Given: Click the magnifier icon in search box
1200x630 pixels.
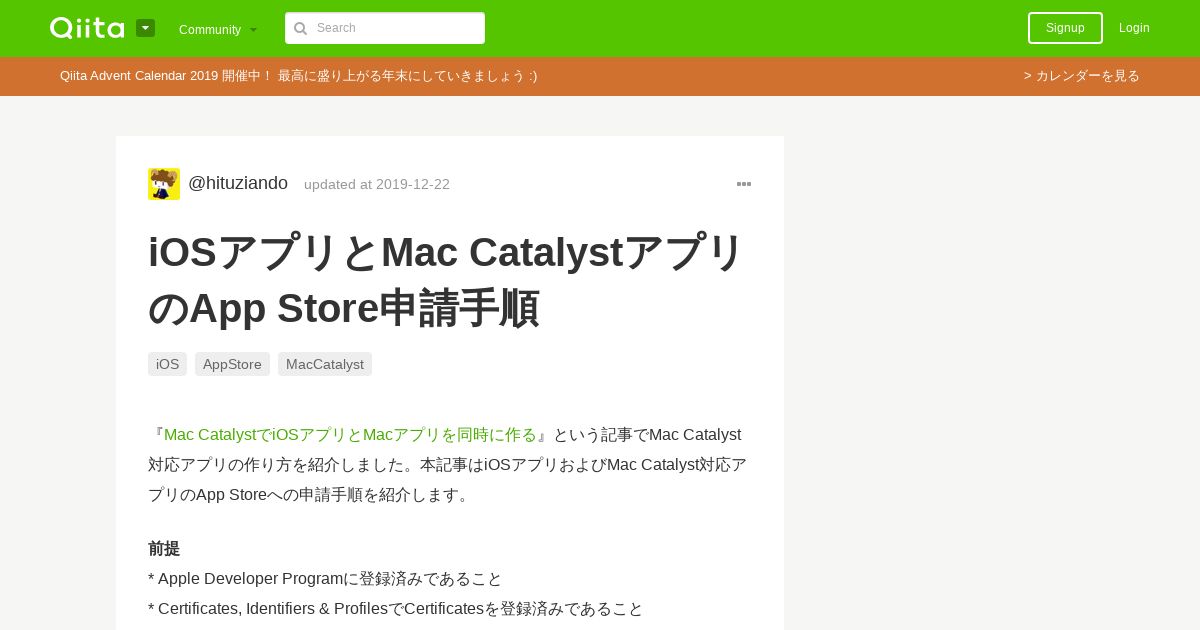Looking at the screenshot, I should (x=300, y=28).
